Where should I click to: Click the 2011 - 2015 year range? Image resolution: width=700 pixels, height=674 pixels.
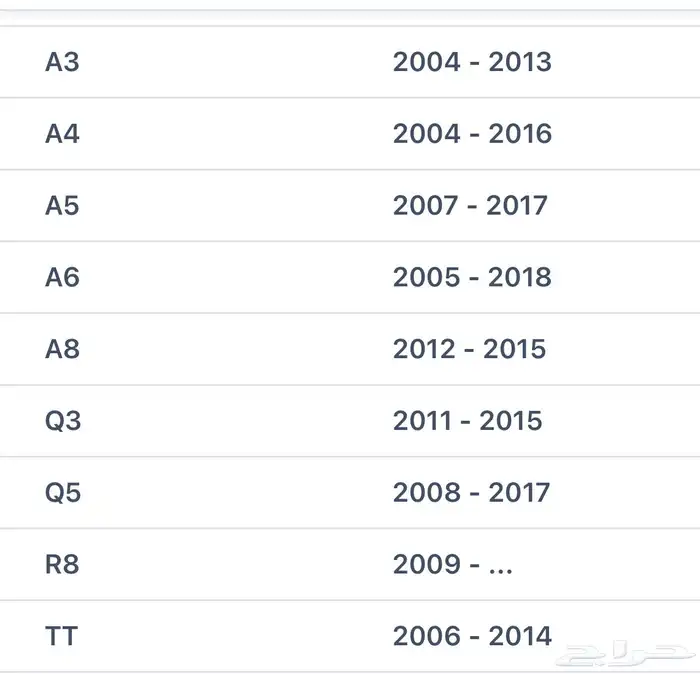click(467, 421)
